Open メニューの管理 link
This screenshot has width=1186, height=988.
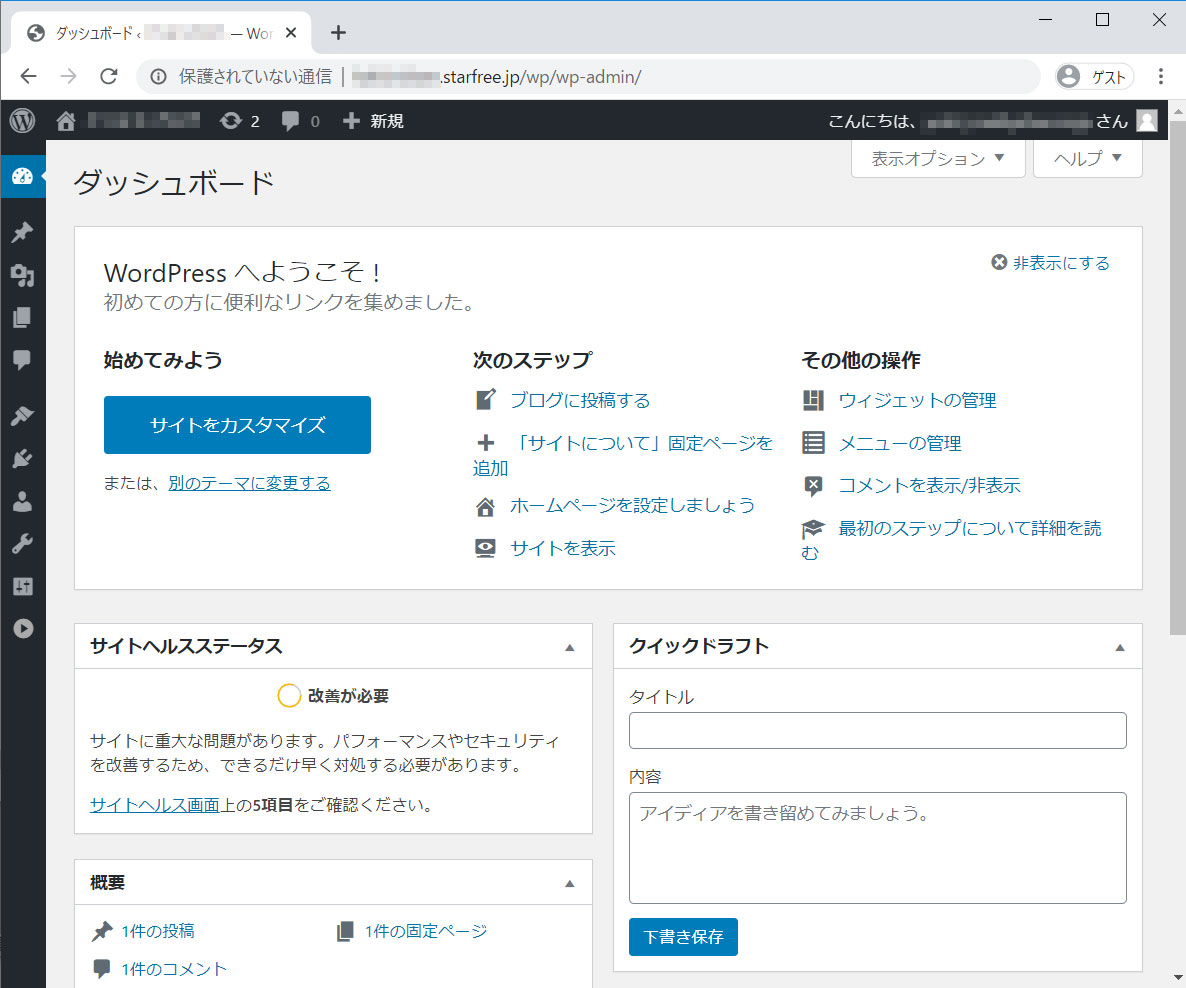coord(899,443)
